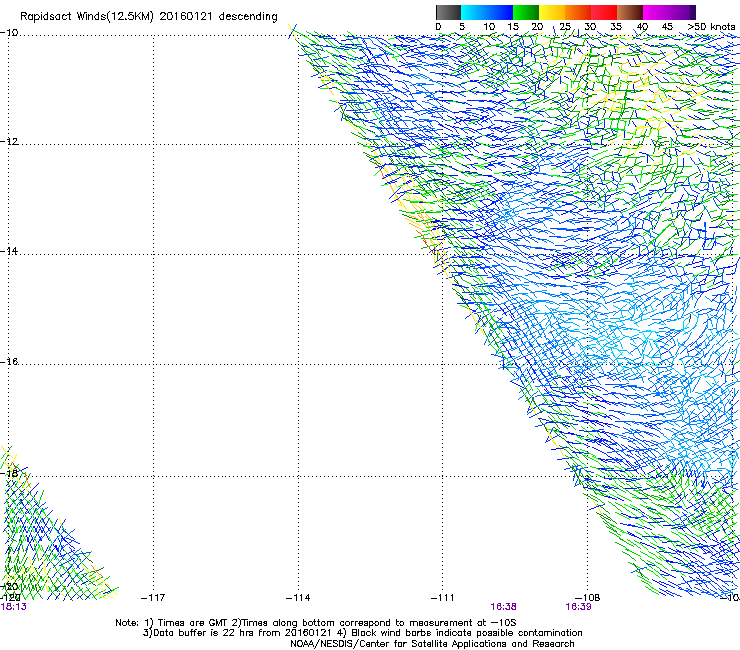Click the -18 latitude axis label
The width and height of the screenshot is (740, 650).
(9, 473)
